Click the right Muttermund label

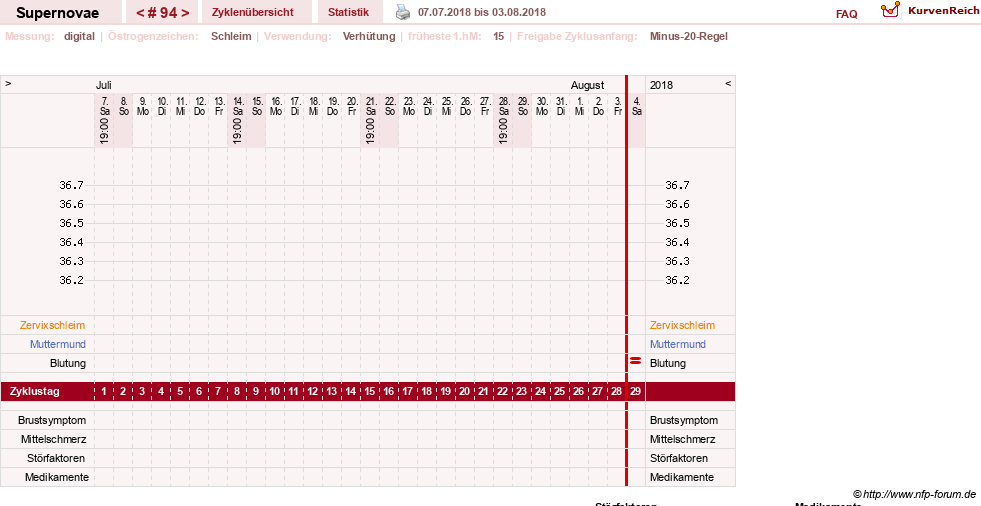678,344
